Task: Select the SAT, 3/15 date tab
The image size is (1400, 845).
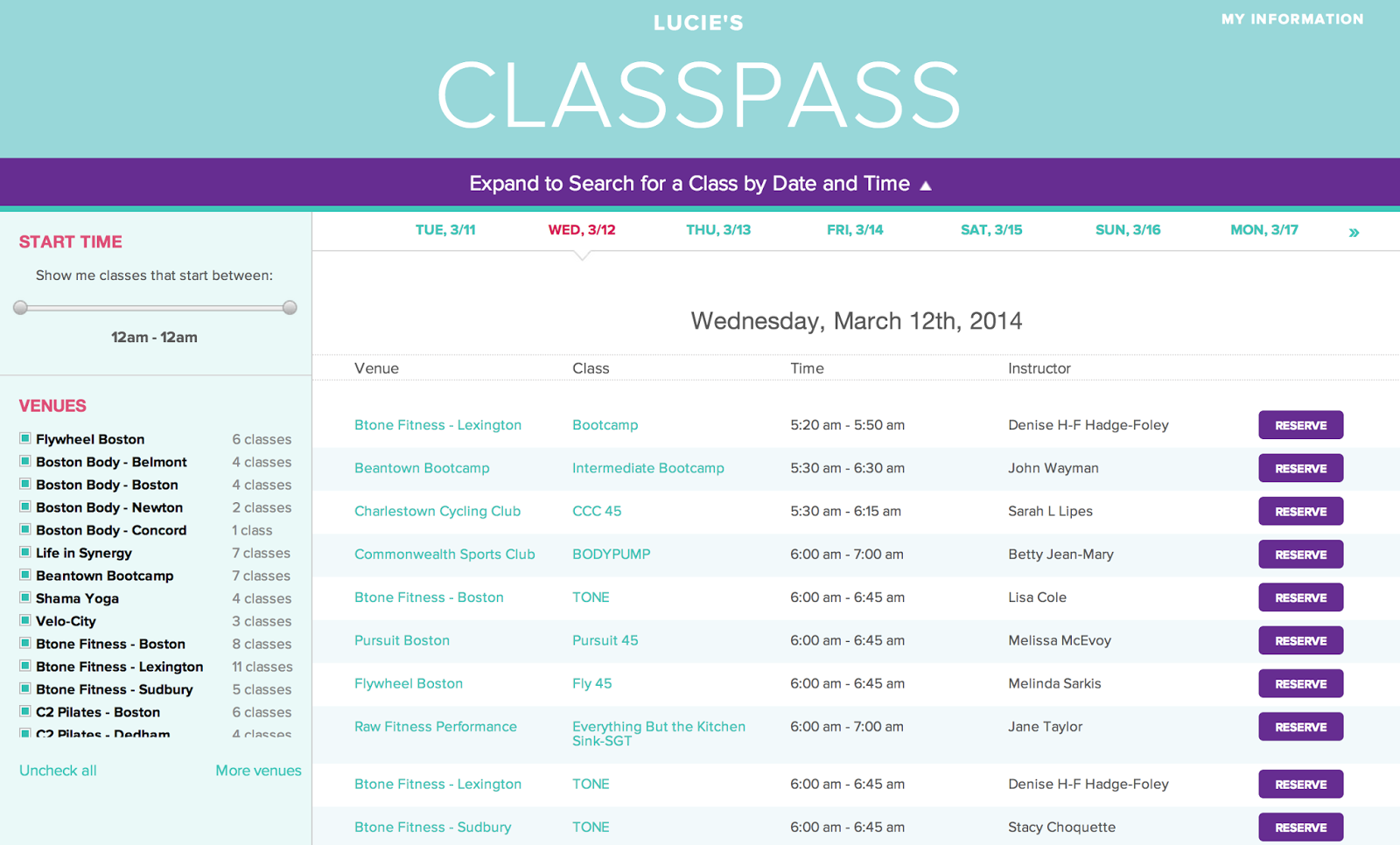Action: pos(991,230)
